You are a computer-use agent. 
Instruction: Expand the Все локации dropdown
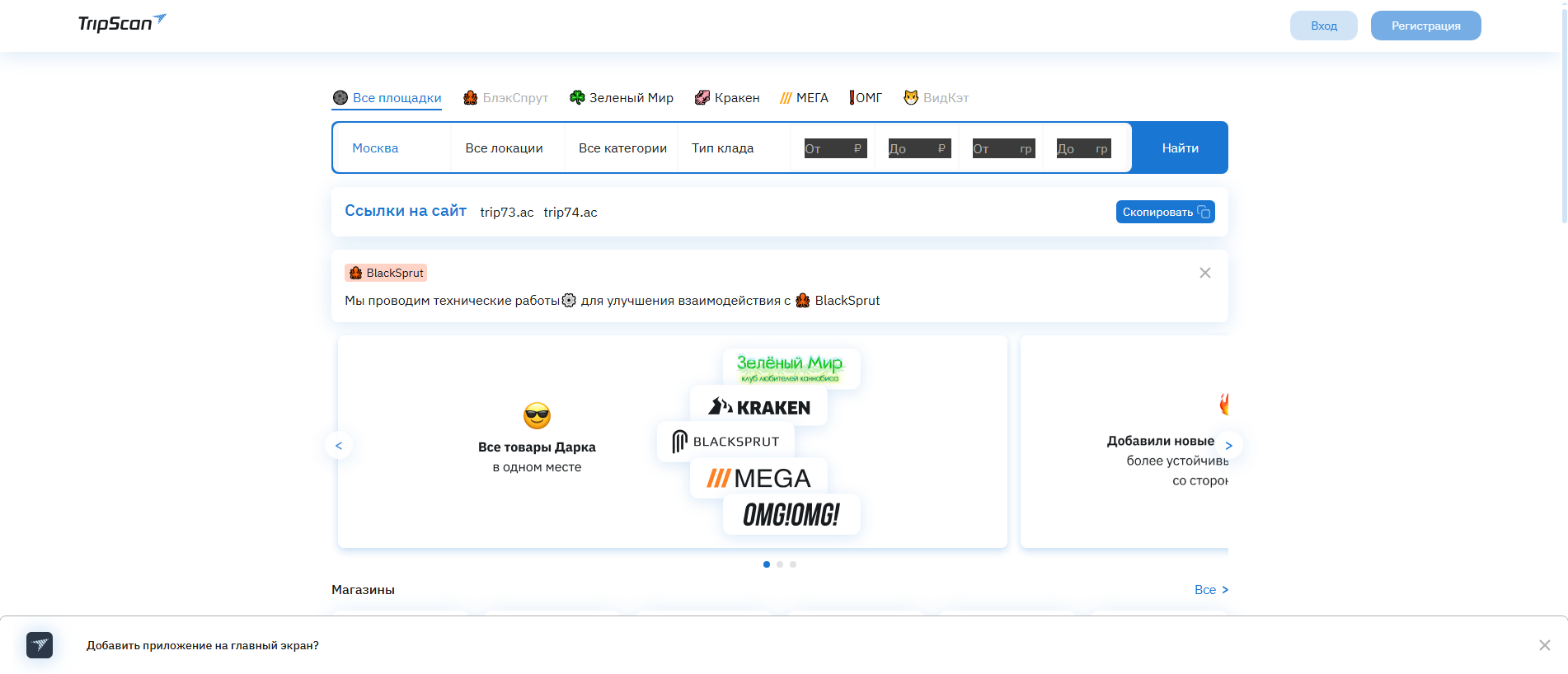508,148
